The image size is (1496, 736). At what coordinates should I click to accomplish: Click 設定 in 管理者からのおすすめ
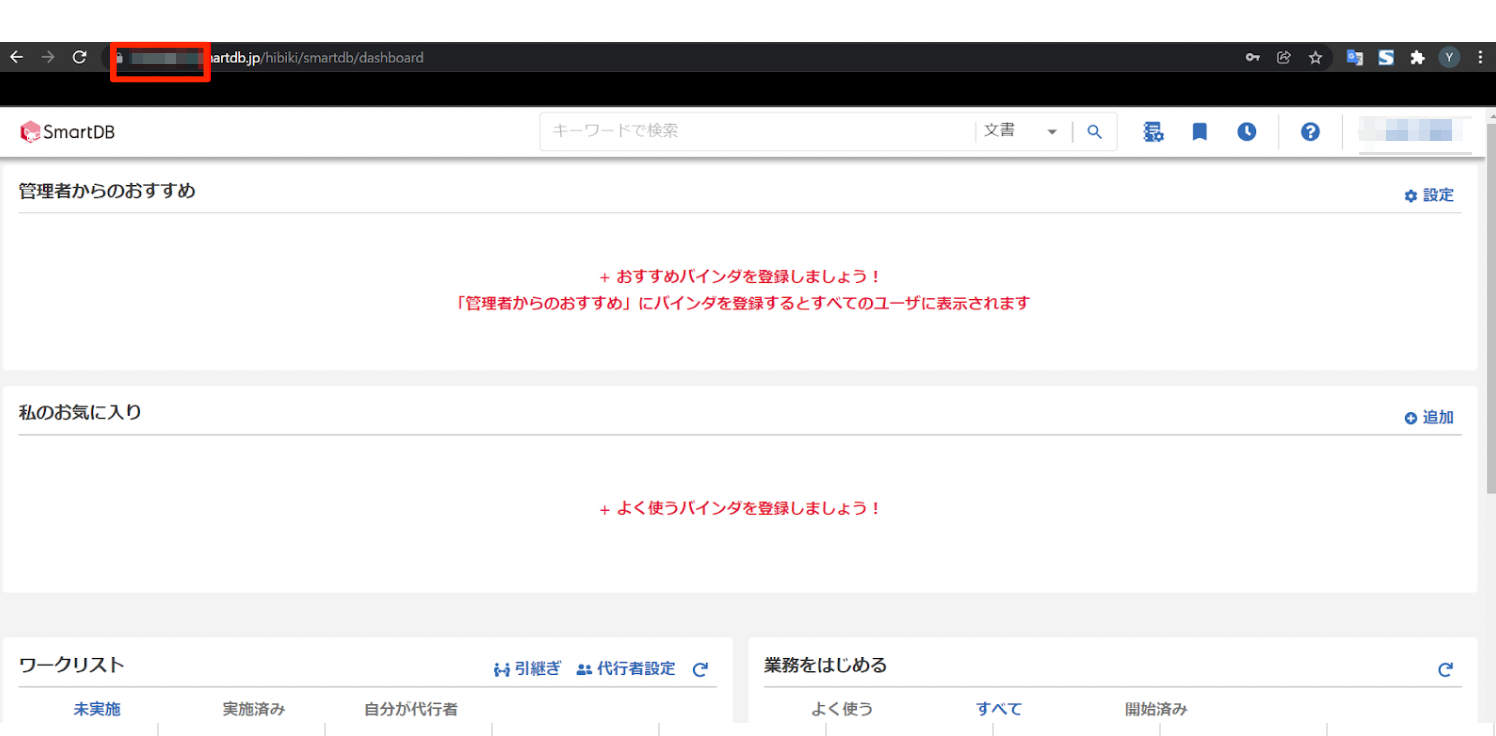[1429, 196]
